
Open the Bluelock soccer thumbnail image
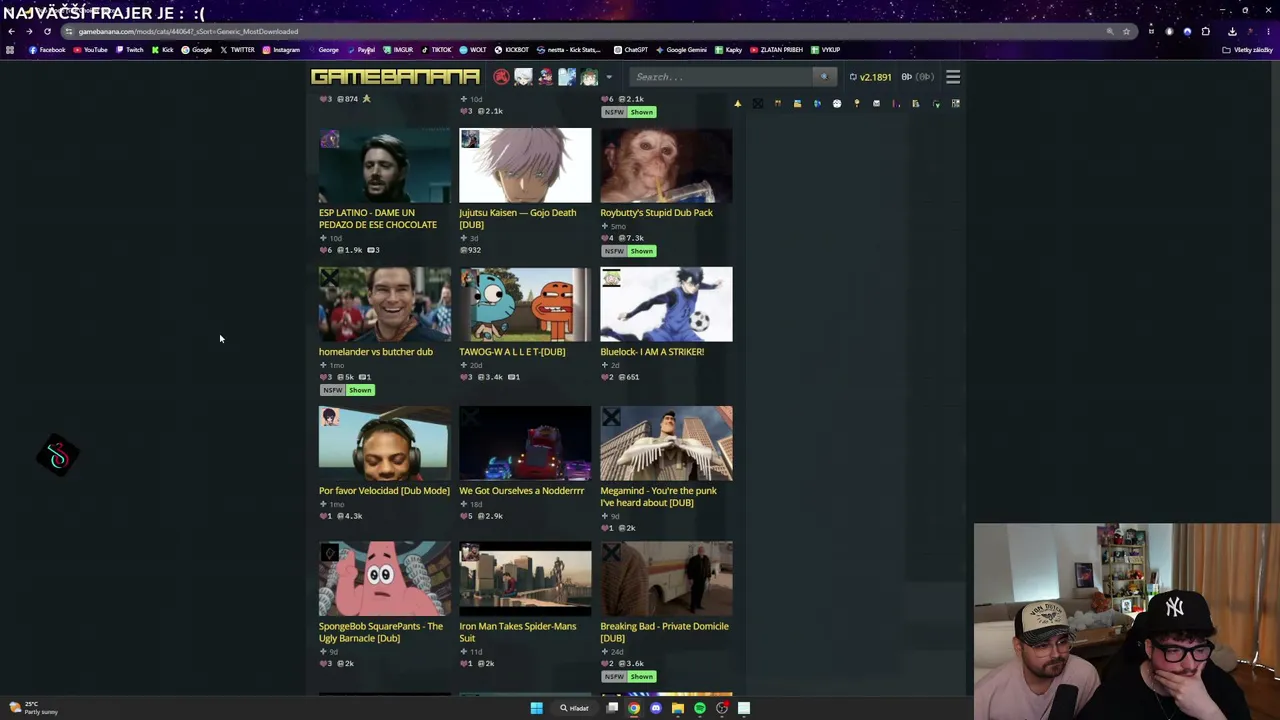tap(666, 304)
